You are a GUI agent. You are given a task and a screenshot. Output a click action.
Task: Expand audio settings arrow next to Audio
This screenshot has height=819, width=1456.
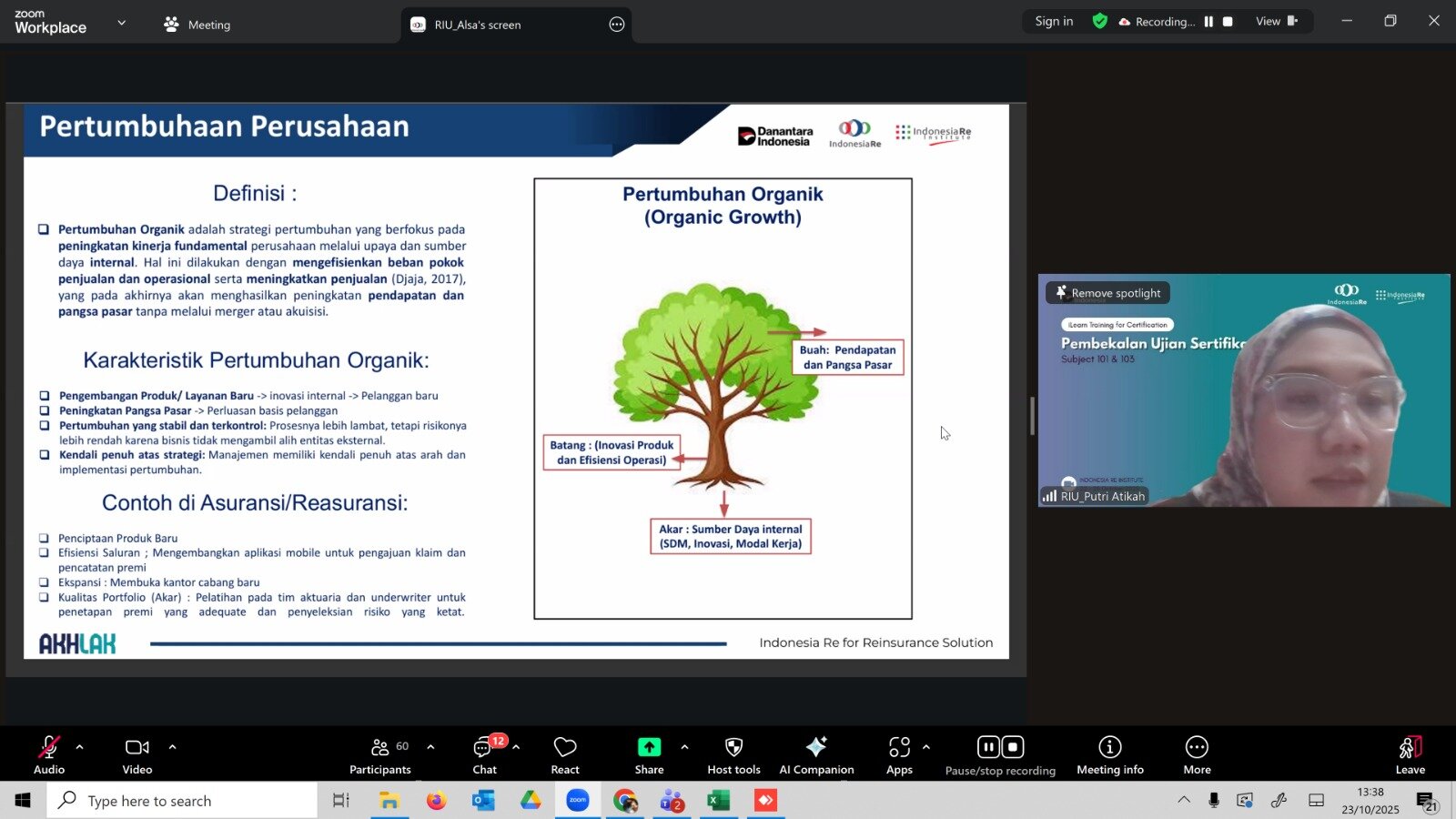click(x=80, y=747)
